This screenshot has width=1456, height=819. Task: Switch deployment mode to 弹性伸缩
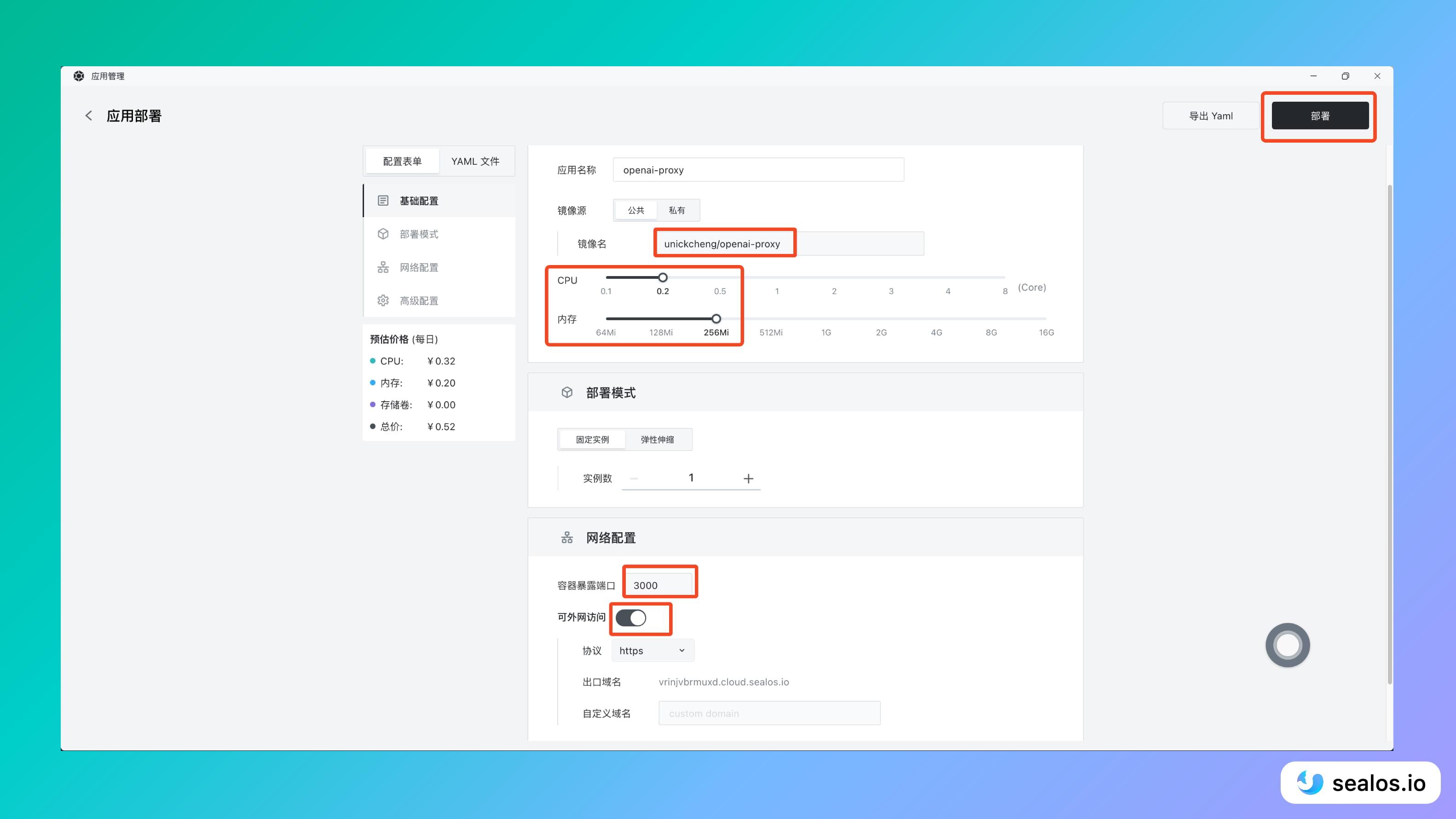(659, 439)
